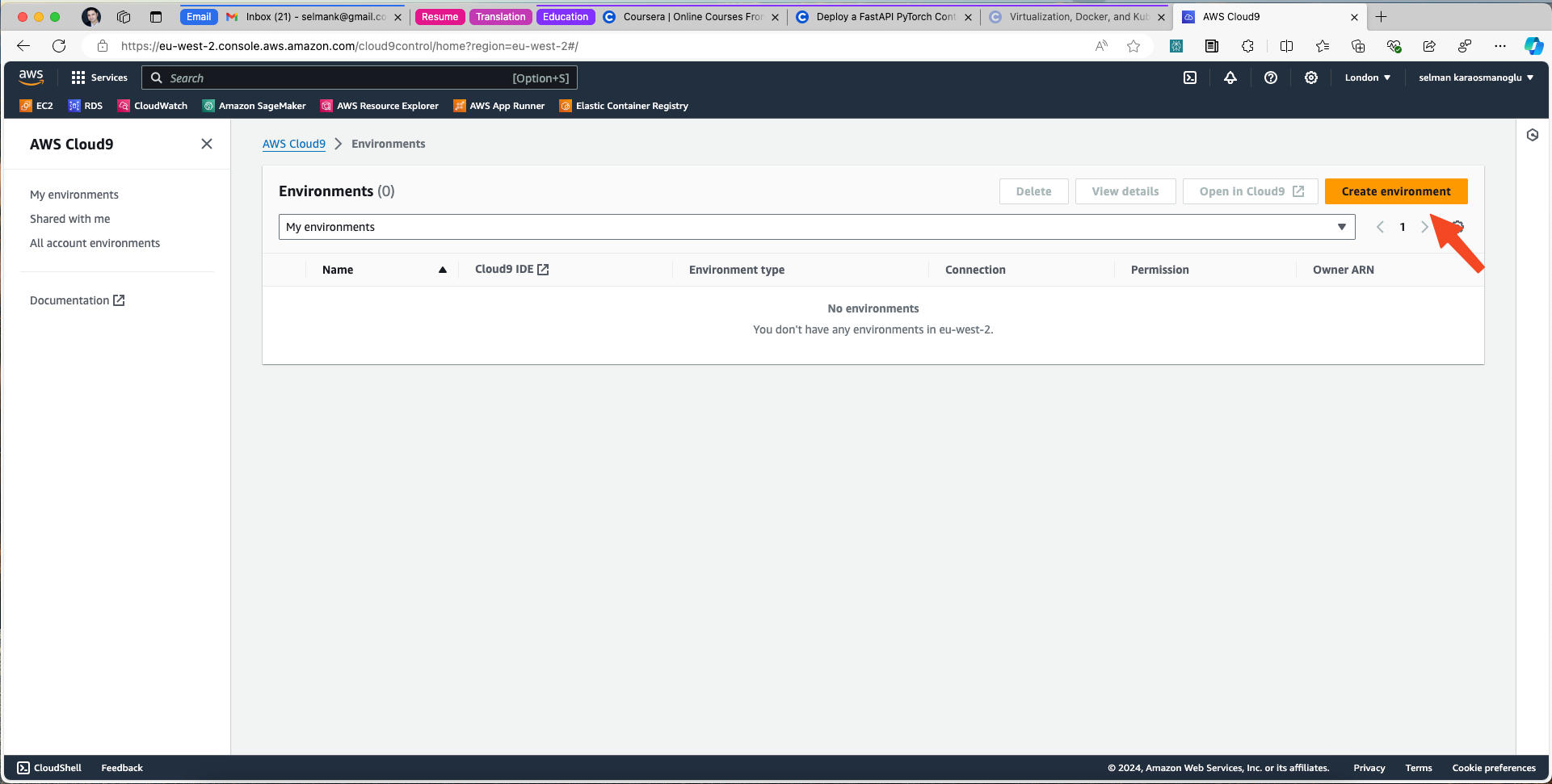This screenshot has width=1552, height=784.
Task: Go back with the browser back arrow
Action: pyautogui.click(x=23, y=46)
